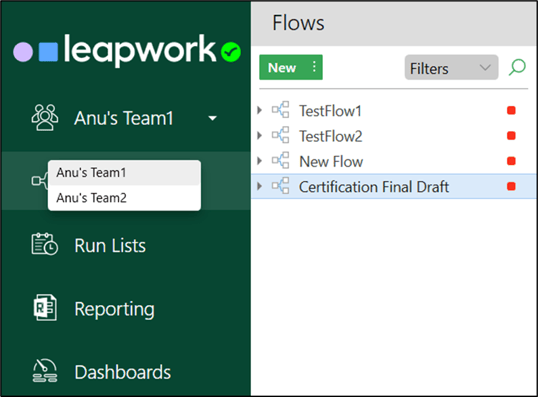Click the search magnifier icon
Image resolution: width=538 pixels, height=397 pixels.
(x=517, y=67)
